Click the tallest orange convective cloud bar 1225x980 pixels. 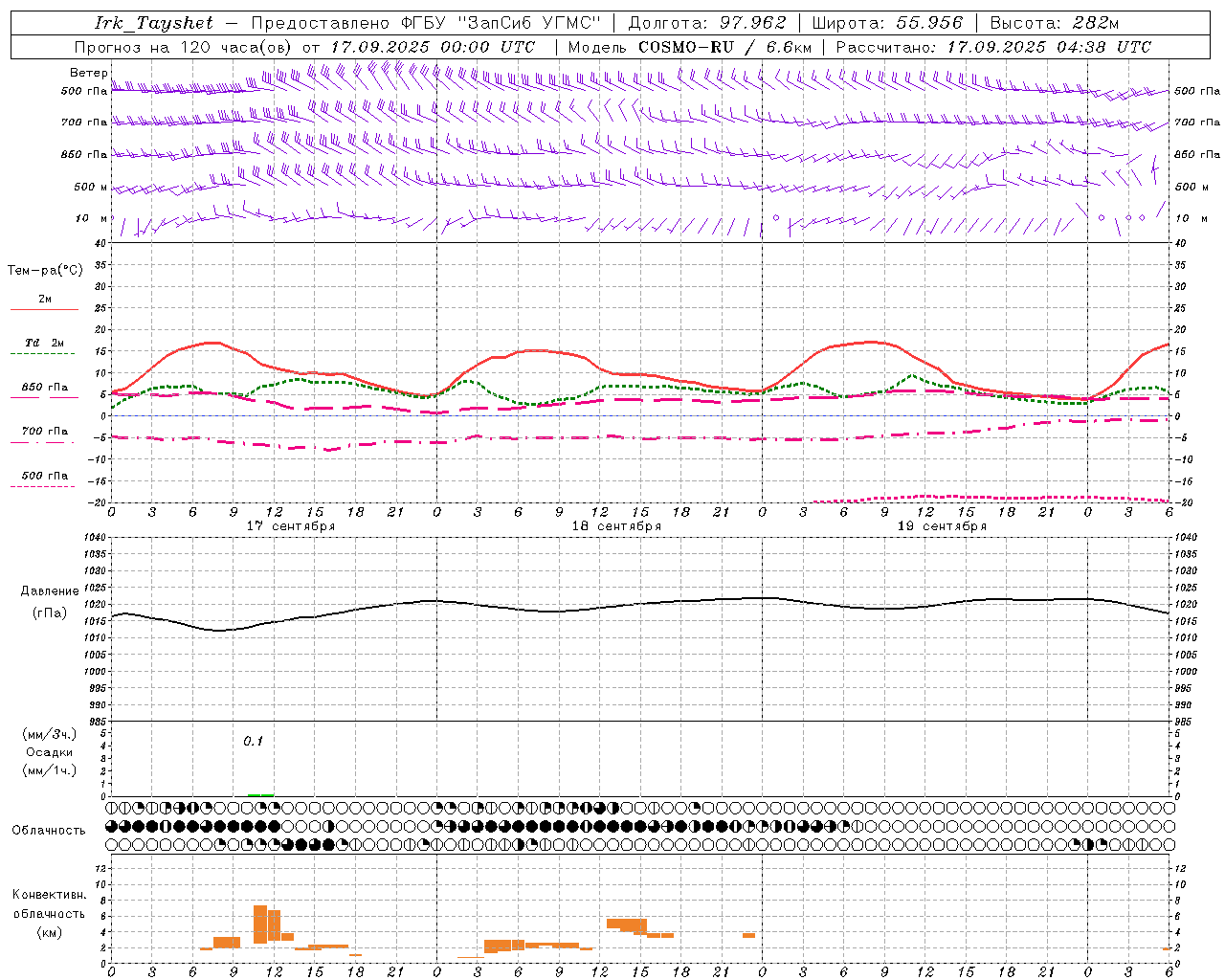coord(260,924)
